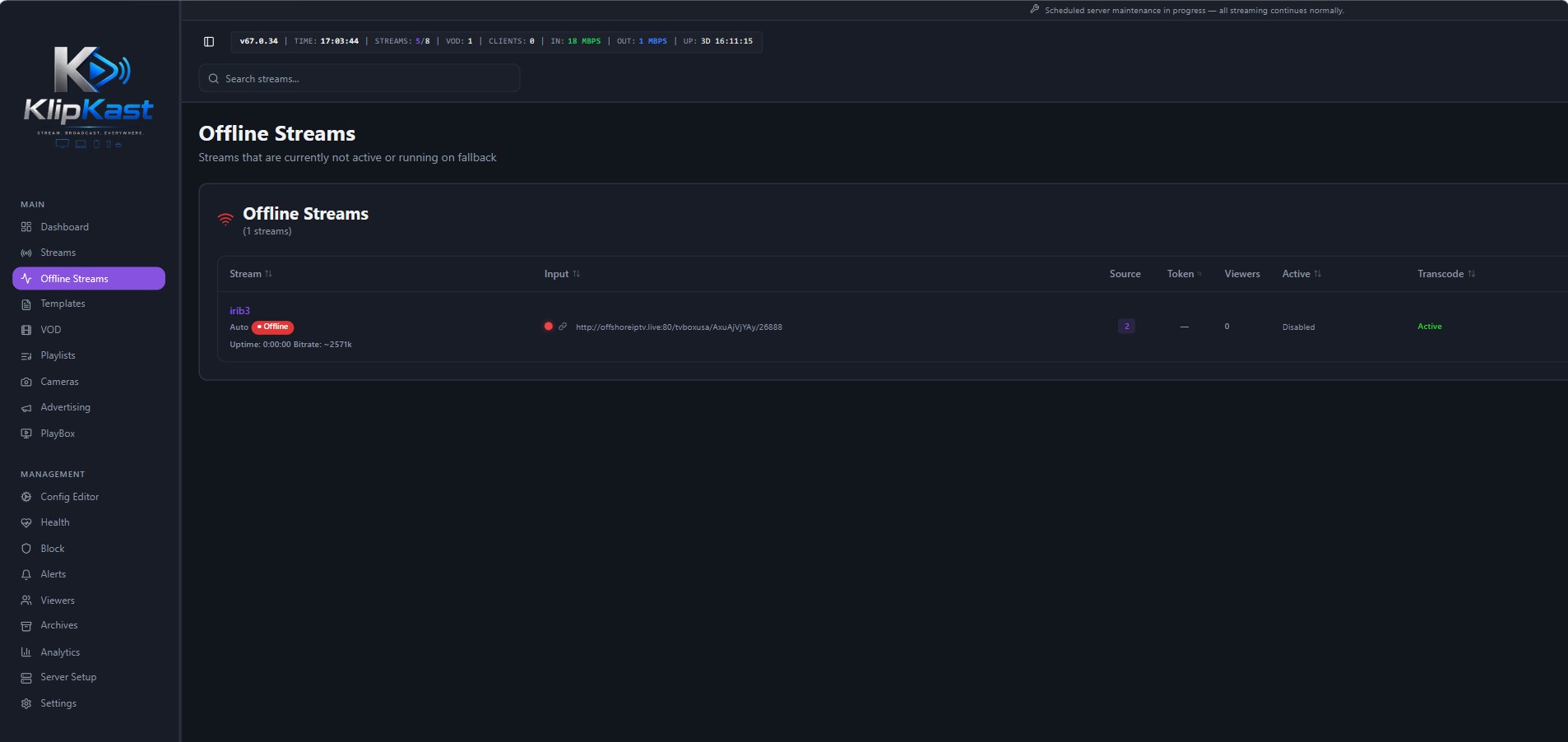Click the VOD film icon

(x=26, y=330)
